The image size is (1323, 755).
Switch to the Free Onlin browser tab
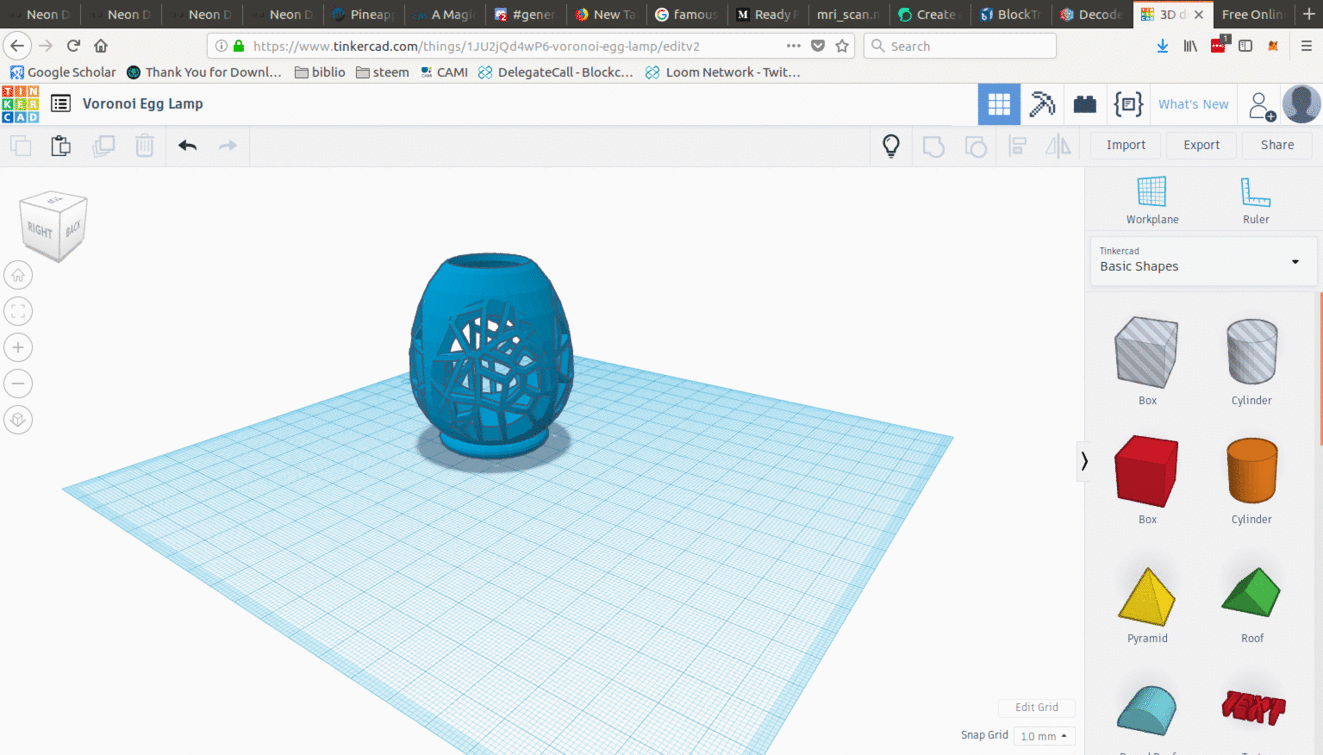point(1252,14)
